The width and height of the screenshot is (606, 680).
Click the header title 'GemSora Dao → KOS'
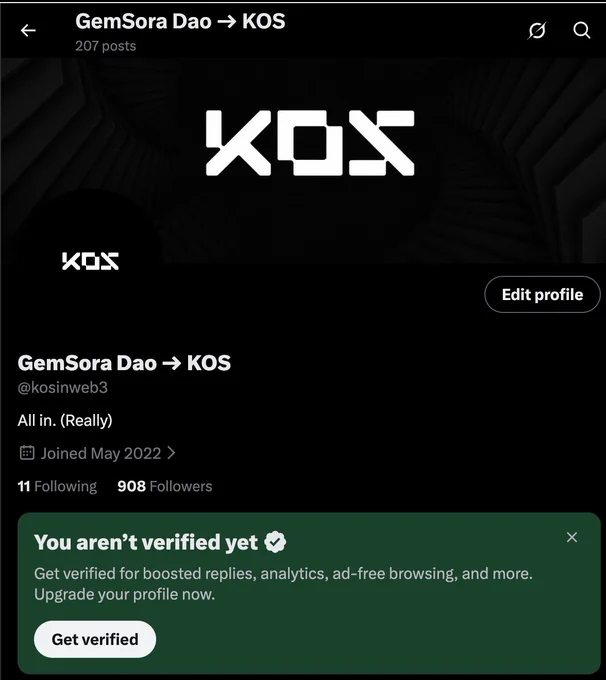pyautogui.click(x=180, y=21)
